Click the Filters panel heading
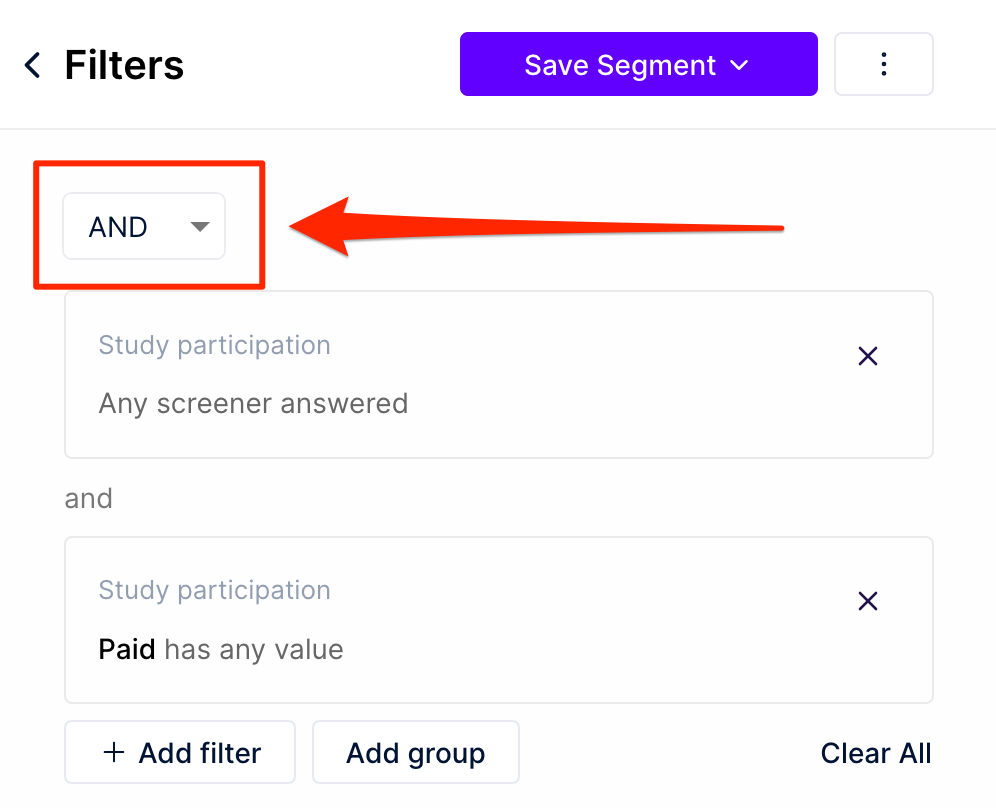Screen dimensions: 996x808 click(x=124, y=65)
